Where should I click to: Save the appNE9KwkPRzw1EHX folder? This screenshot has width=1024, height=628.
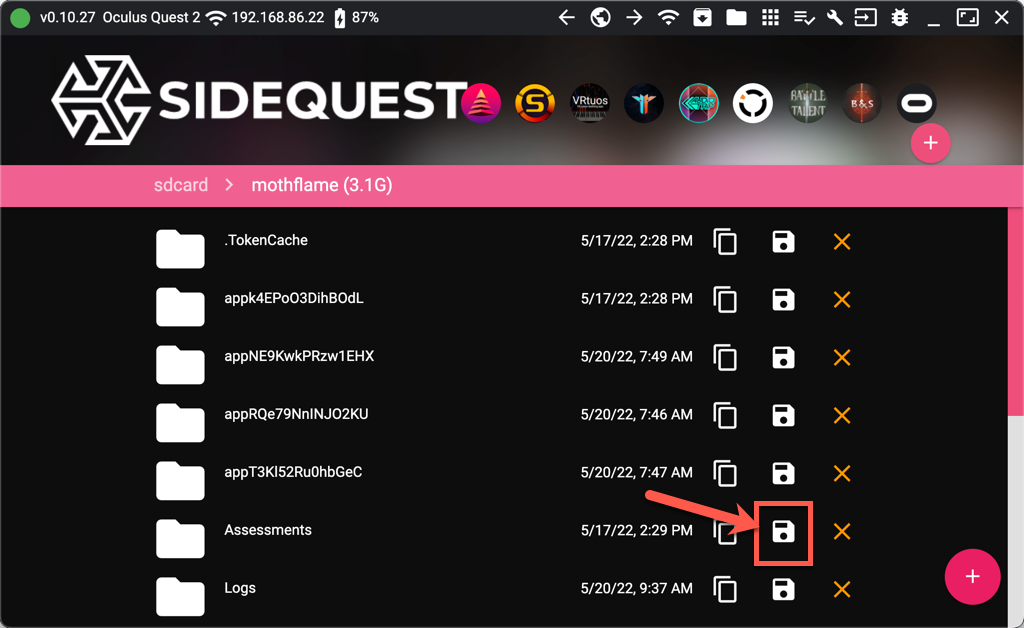coord(783,358)
